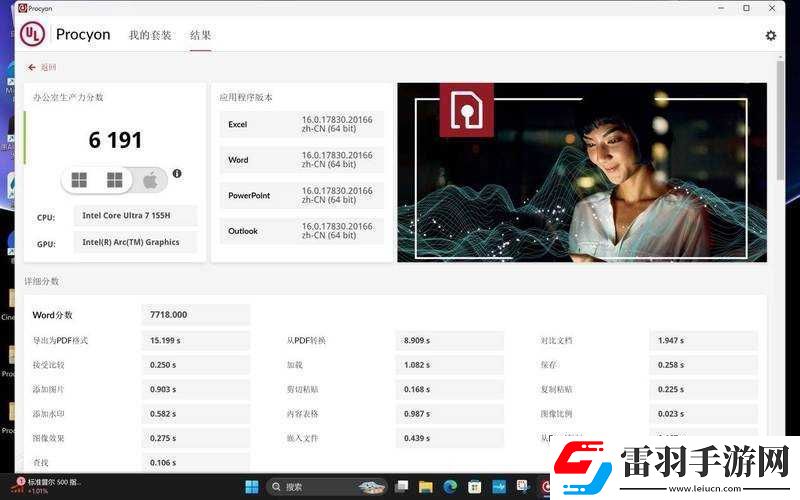Click the 15.199 s PDF export value
Screen dimensions: 800x500
click(x=196, y=340)
